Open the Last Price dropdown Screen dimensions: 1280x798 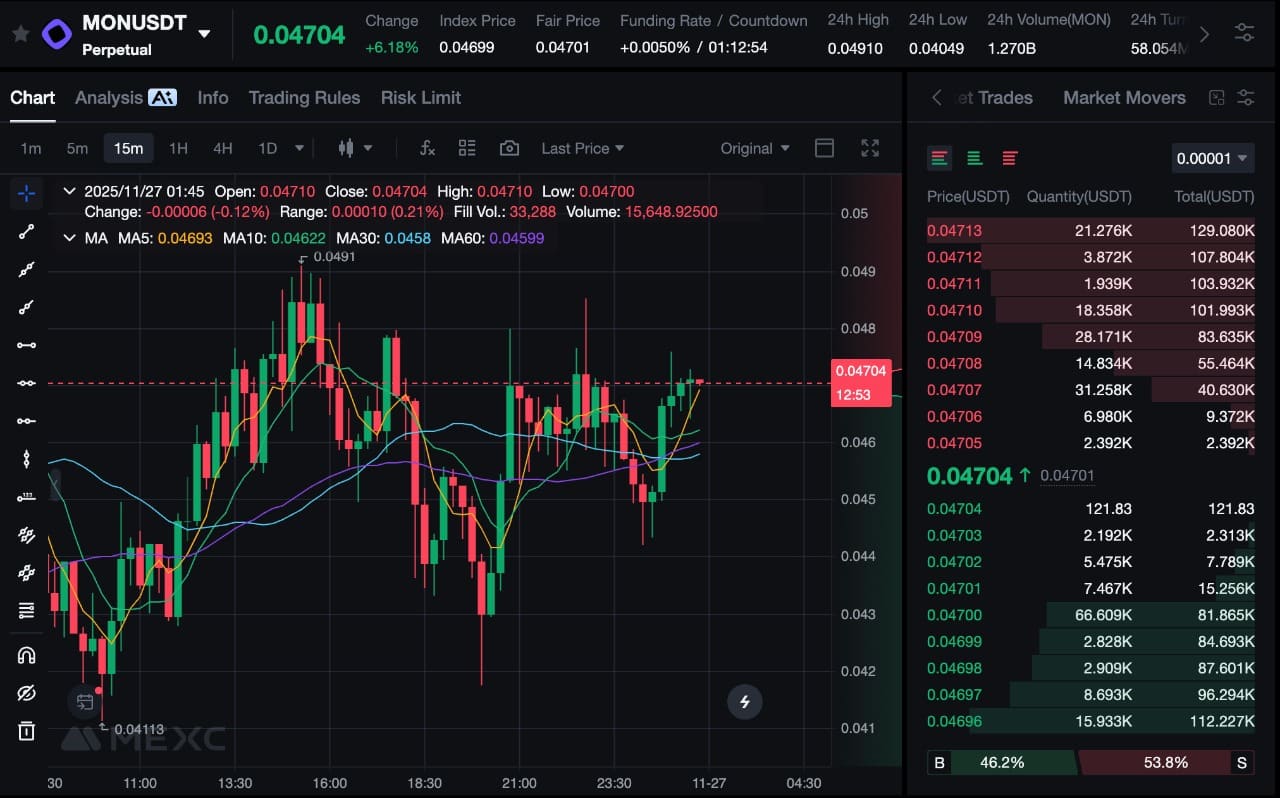pyautogui.click(x=582, y=148)
